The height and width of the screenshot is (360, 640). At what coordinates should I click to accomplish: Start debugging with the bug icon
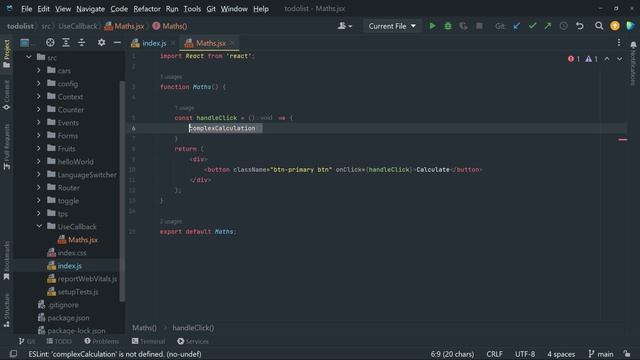448,26
